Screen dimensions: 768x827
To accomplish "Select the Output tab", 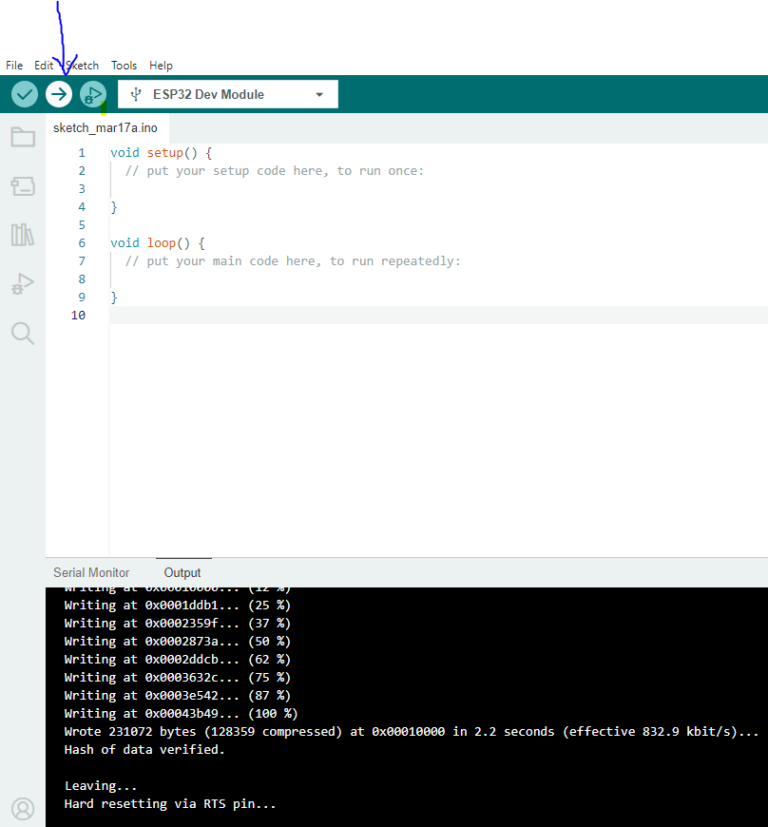I will tap(183, 573).
